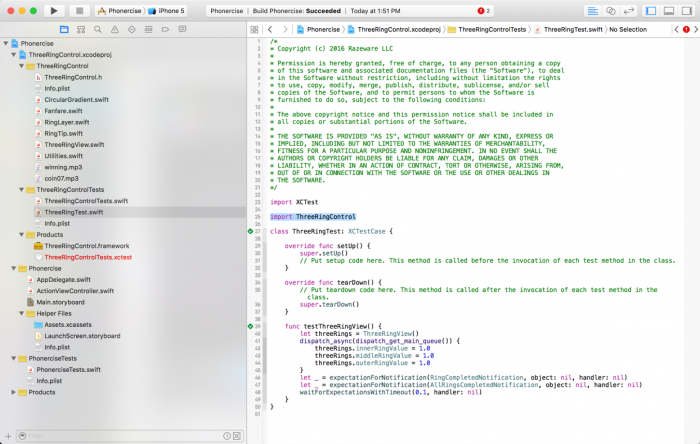
Task: Collapse the inner Products group
Action: click(x=21, y=235)
